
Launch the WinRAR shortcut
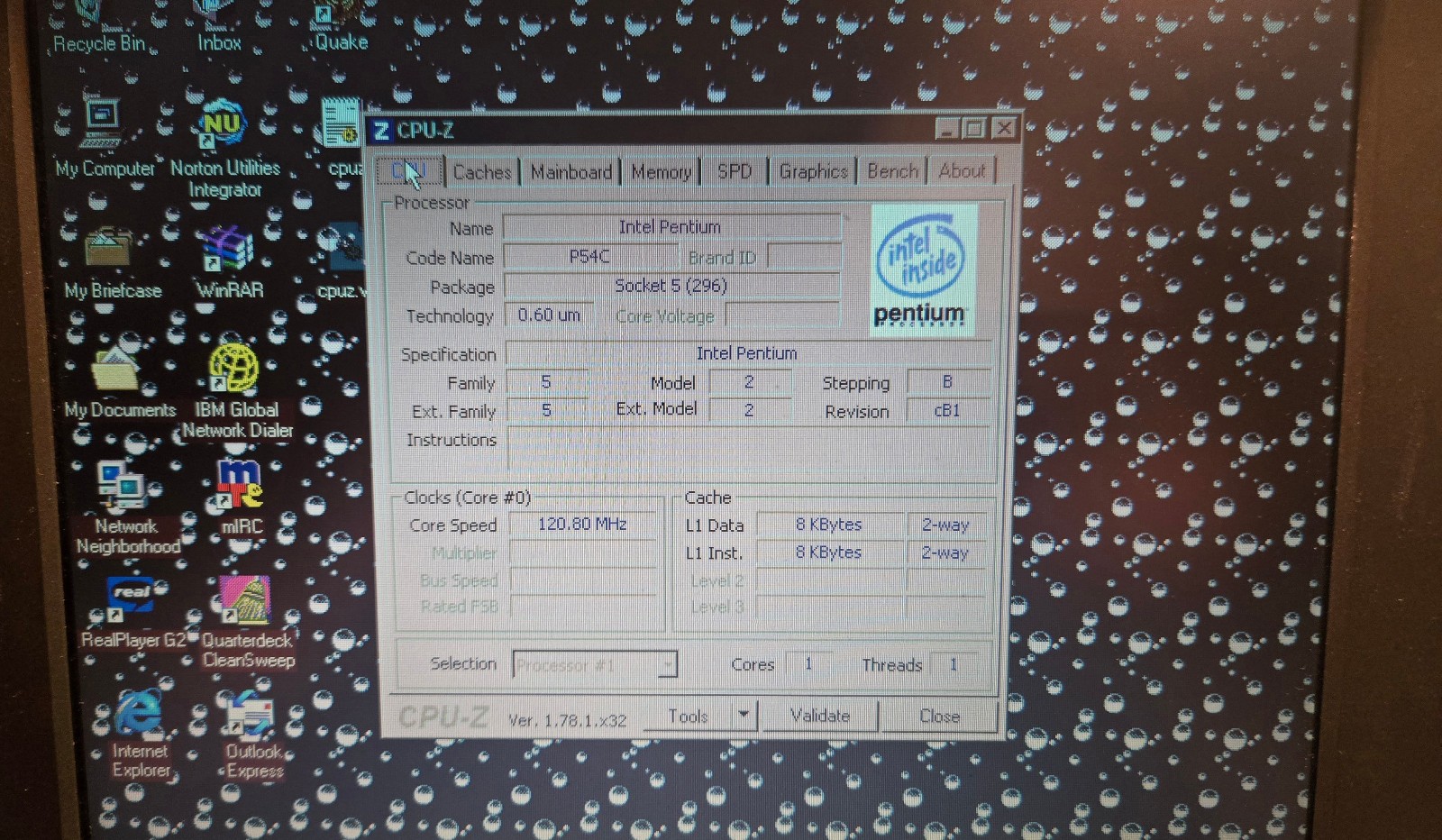pyautogui.click(x=229, y=261)
